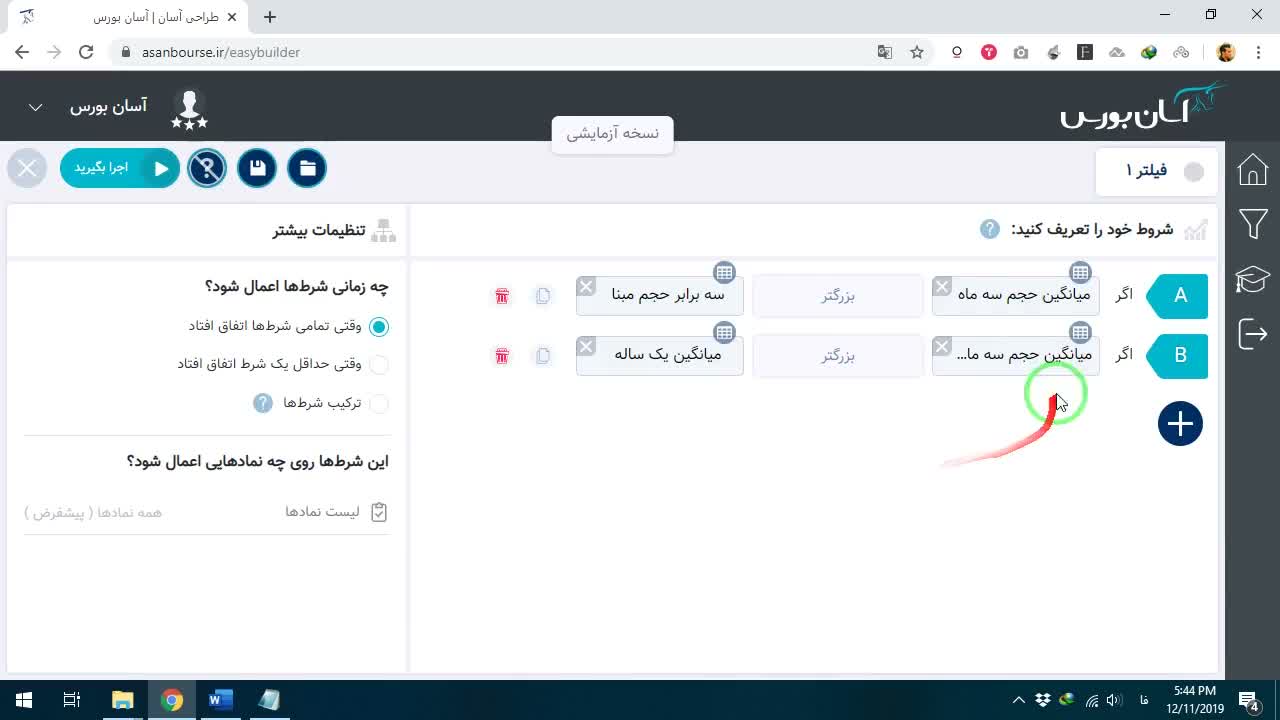This screenshot has width=1280, height=720.
Task: Close the طراحی آسان browser tab
Action: (x=232, y=17)
